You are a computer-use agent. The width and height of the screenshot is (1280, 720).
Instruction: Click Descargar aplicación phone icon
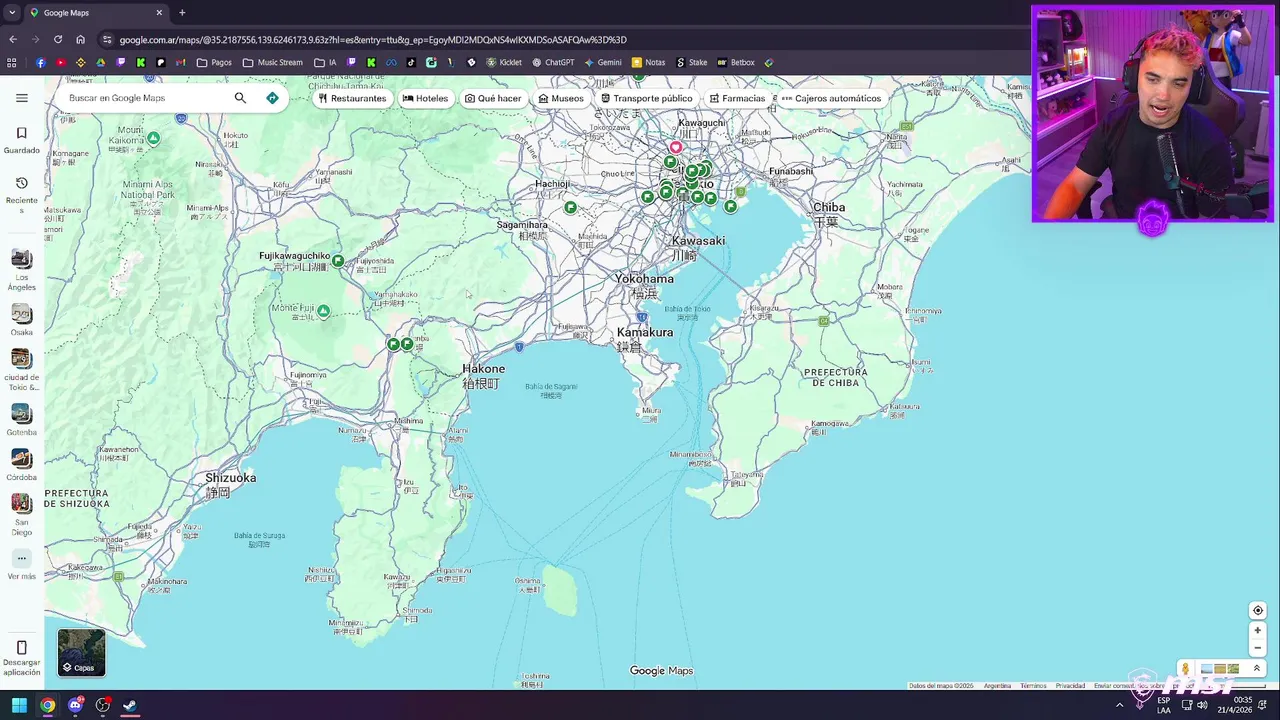tap(22, 649)
